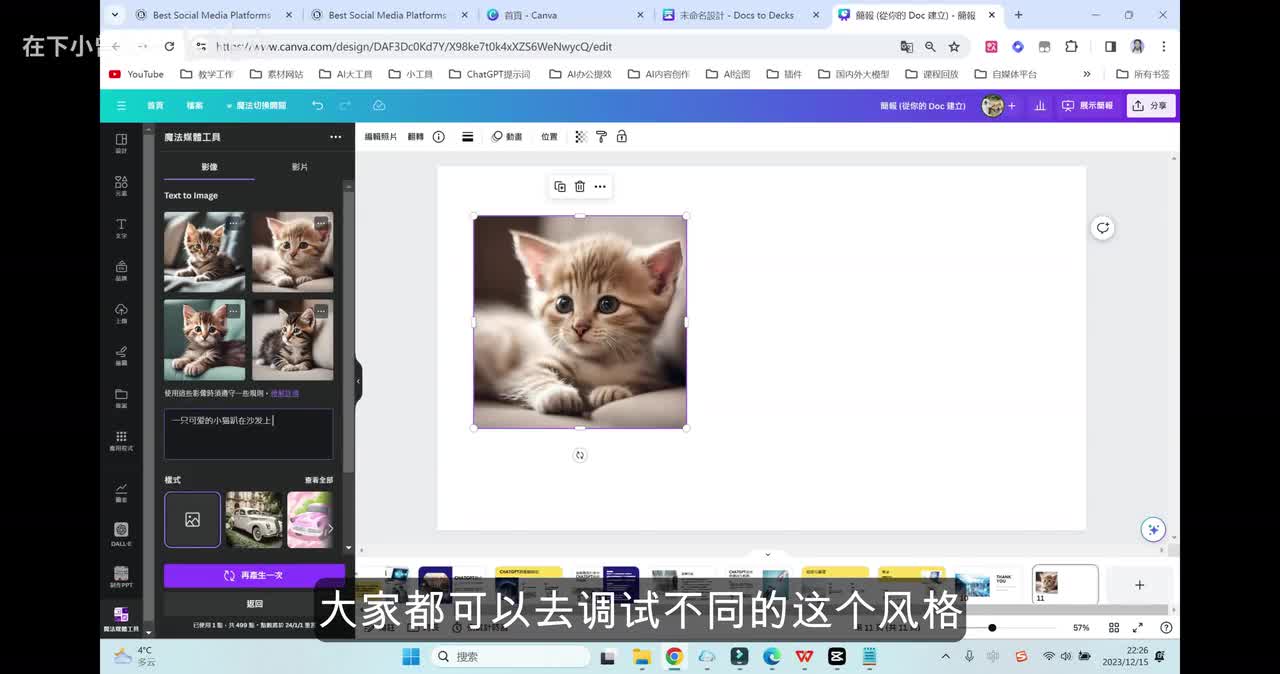The height and width of the screenshot is (674, 1280).
Task: Click the text-to-image prompt input field
Action: click(x=248, y=434)
